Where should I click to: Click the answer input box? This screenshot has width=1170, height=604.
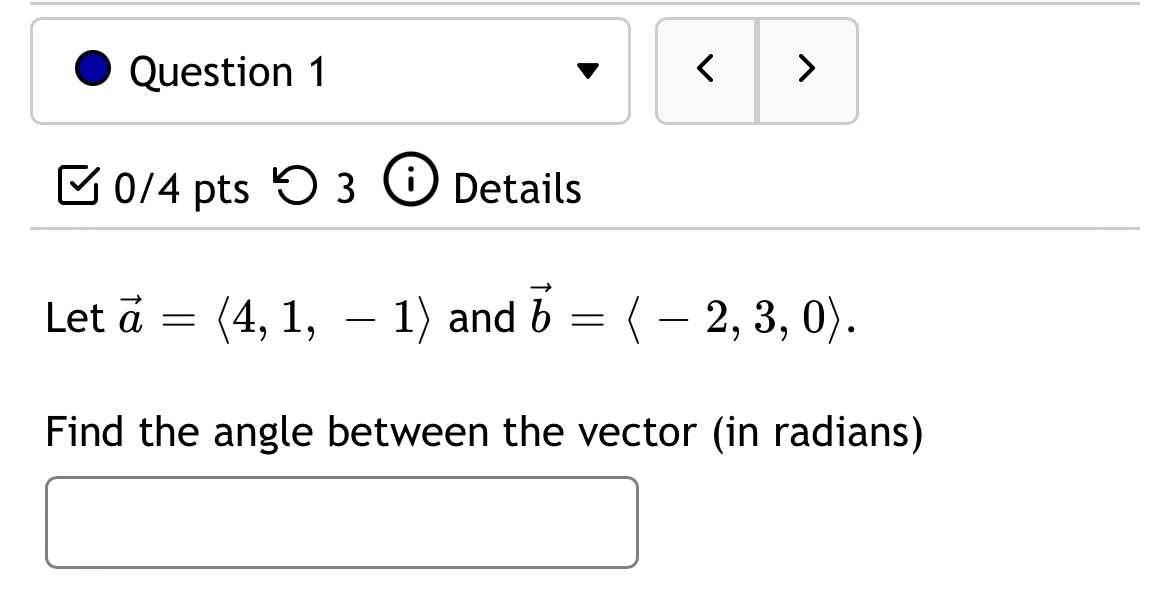click(341, 521)
